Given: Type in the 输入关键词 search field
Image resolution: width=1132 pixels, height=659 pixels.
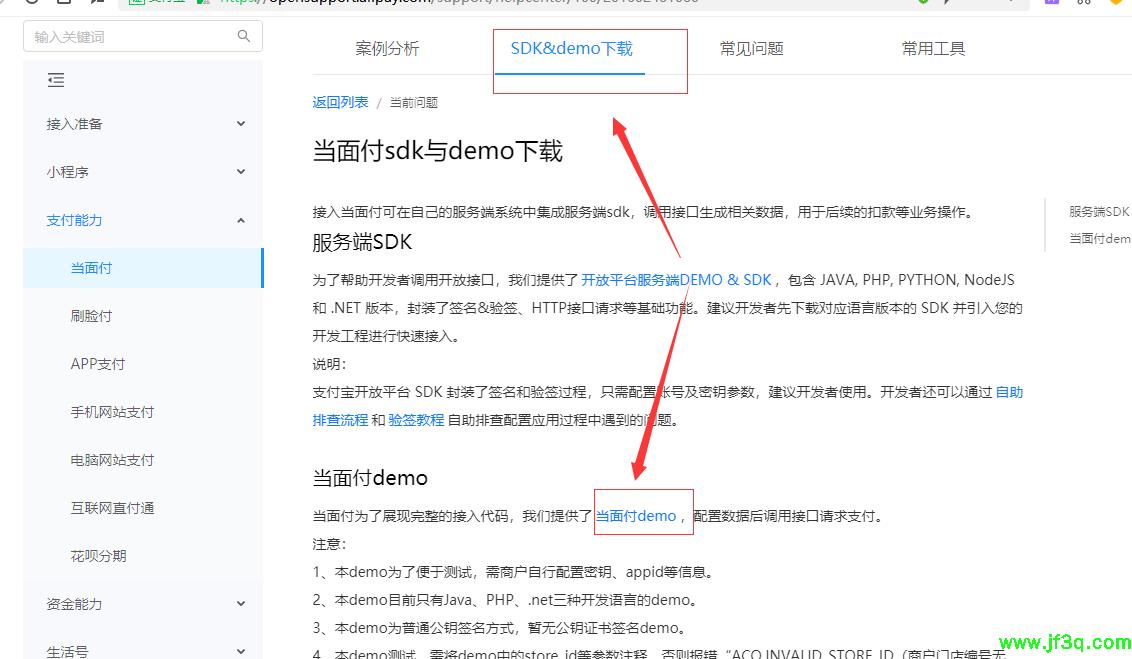Looking at the screenshot, I should (x=130, y=37).
